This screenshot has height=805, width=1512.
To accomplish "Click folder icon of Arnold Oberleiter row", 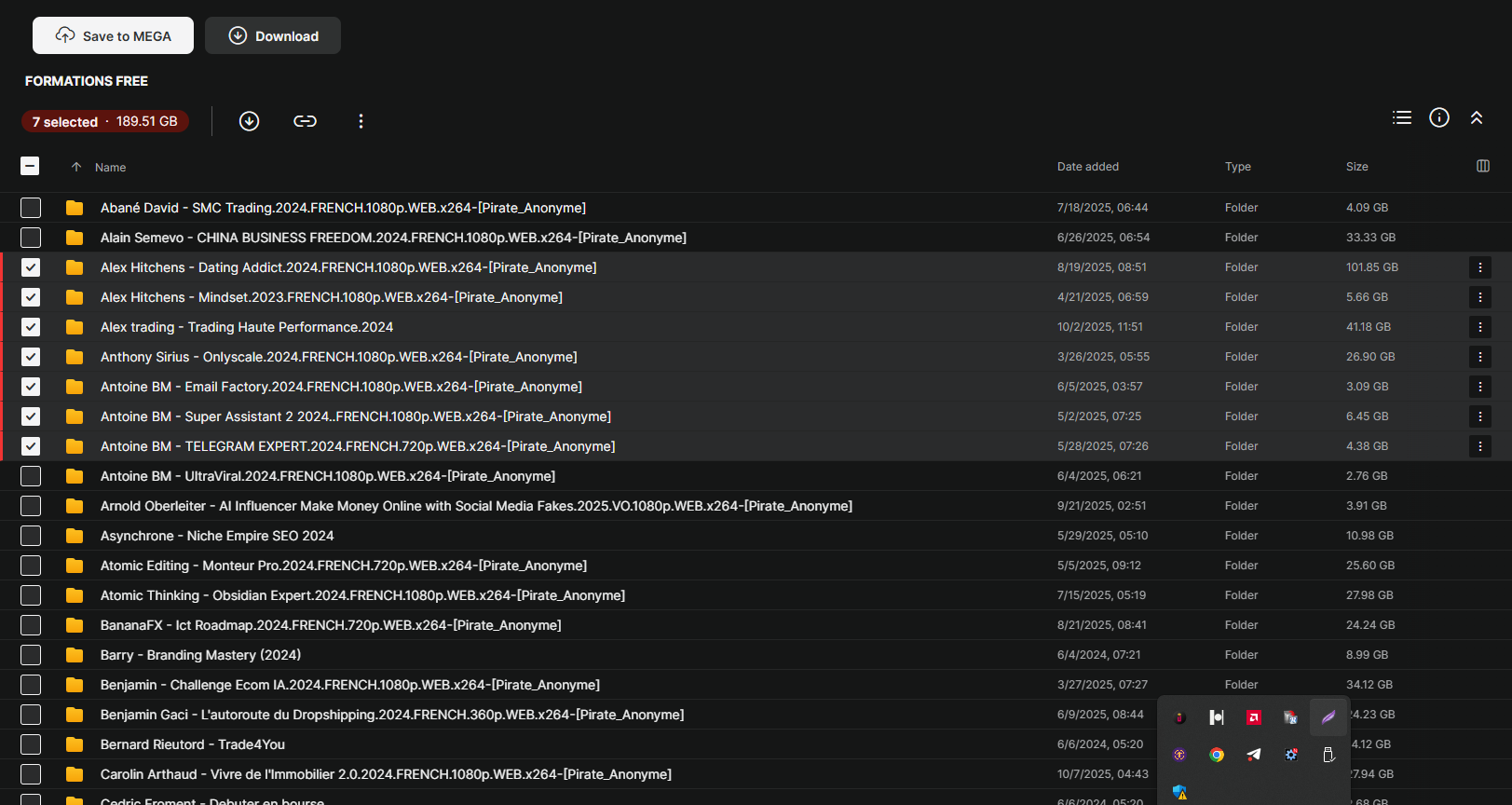I will pyautogui.click(x=75, y=506).
